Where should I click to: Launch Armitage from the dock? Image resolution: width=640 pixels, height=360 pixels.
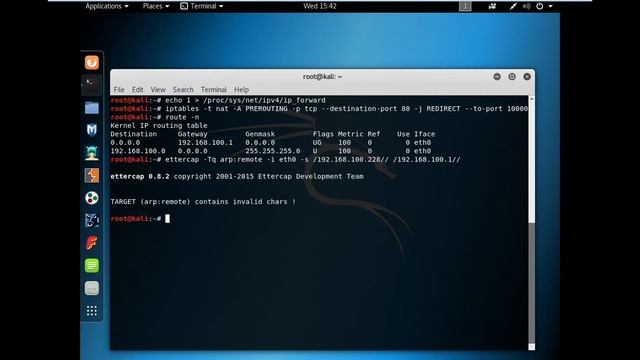pyautogui.click(x=92, y=153)
